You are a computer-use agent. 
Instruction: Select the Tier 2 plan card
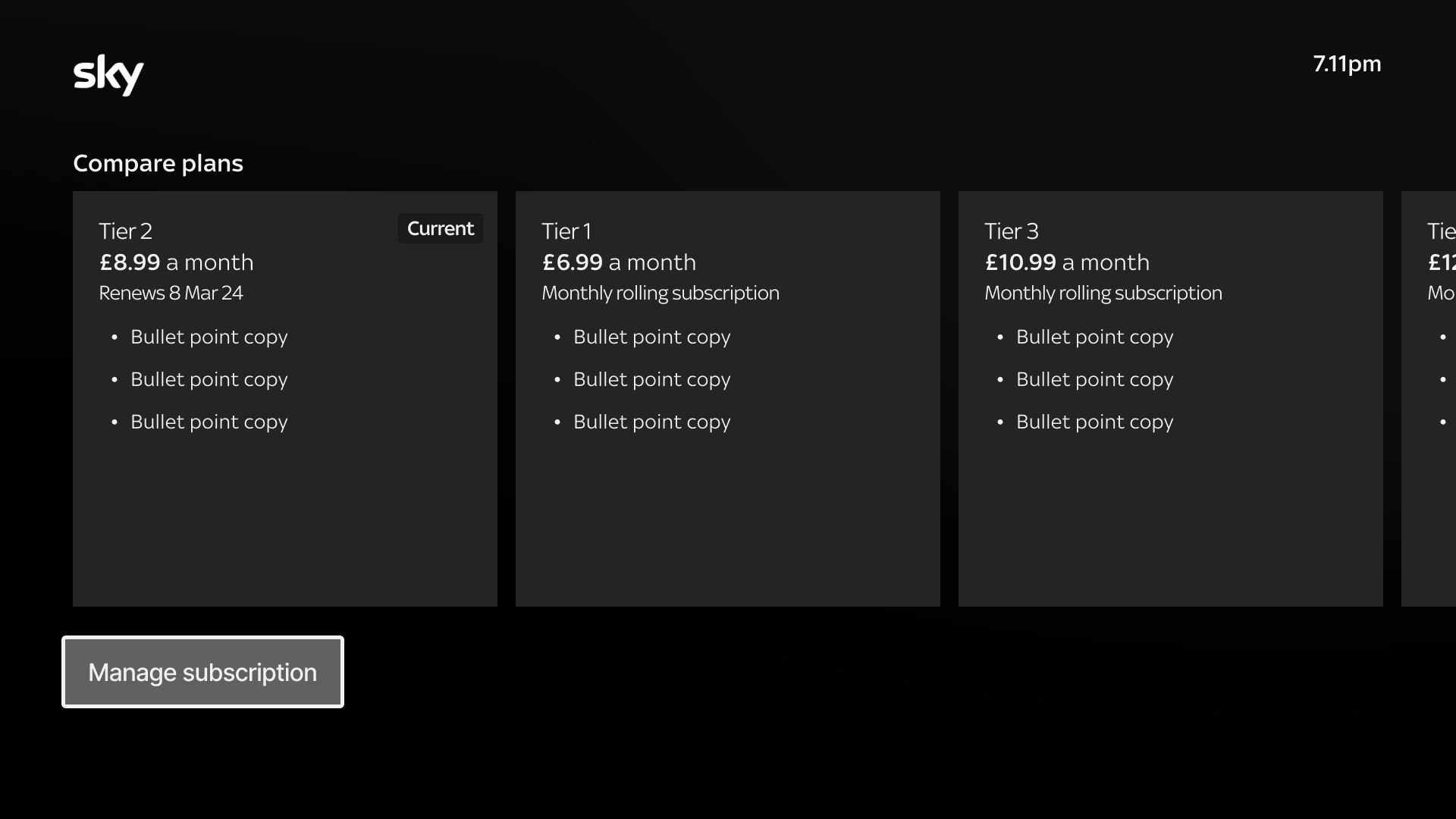[284, 500]
